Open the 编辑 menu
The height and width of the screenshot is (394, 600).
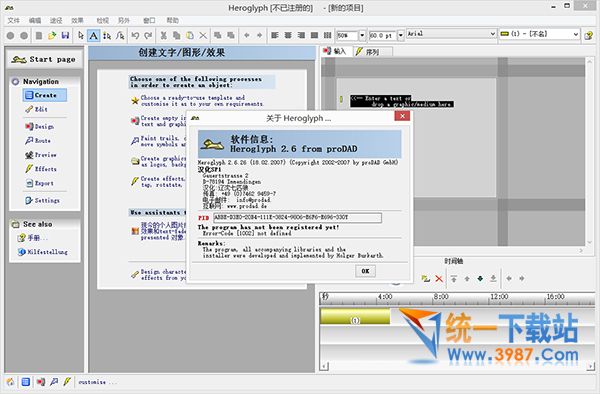click(35, 20)
